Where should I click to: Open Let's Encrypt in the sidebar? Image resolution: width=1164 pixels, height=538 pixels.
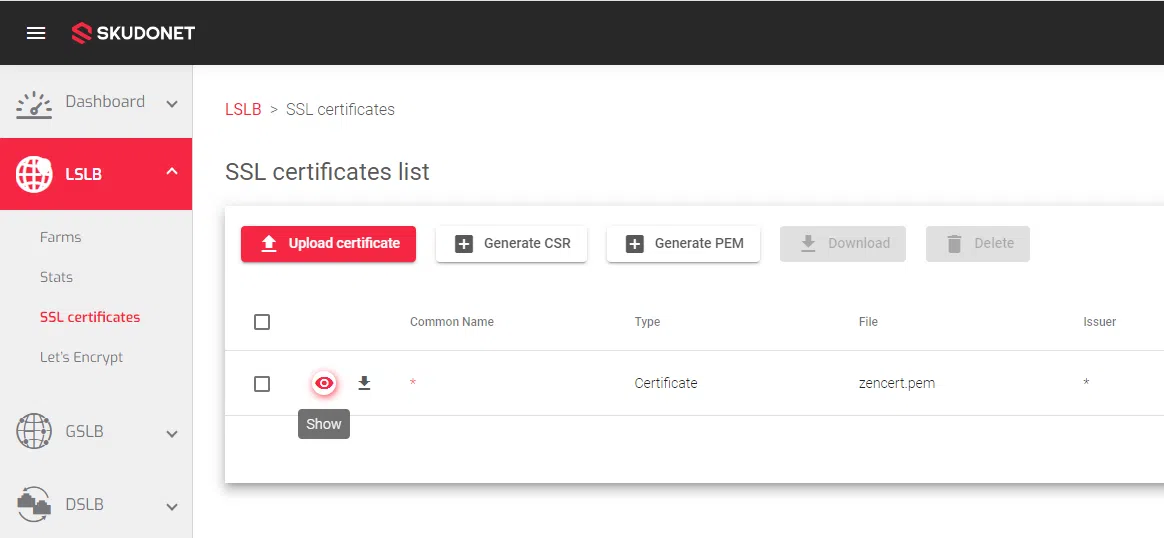tap(82, 357)
